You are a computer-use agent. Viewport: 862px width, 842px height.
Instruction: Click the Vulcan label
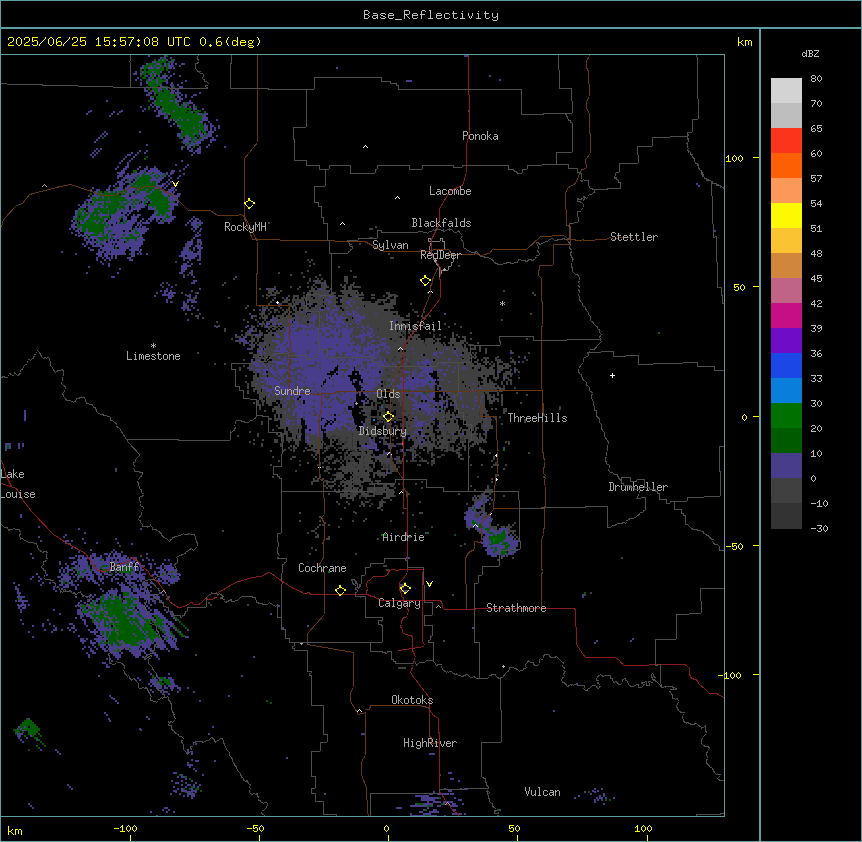542,792
